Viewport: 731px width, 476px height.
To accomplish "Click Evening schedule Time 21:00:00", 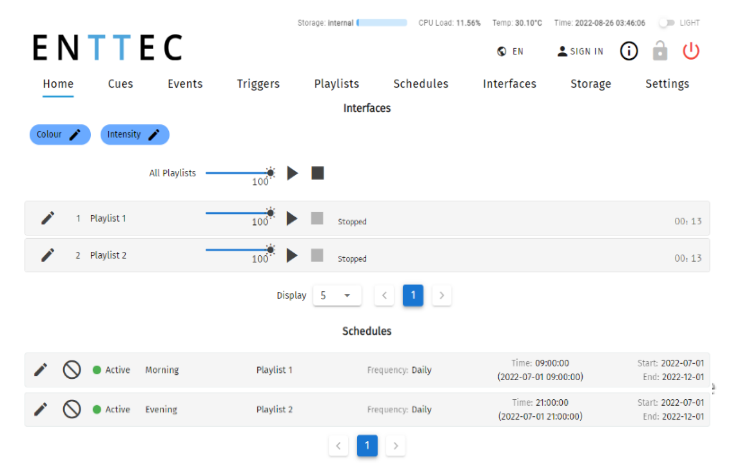I will point(540,403).
